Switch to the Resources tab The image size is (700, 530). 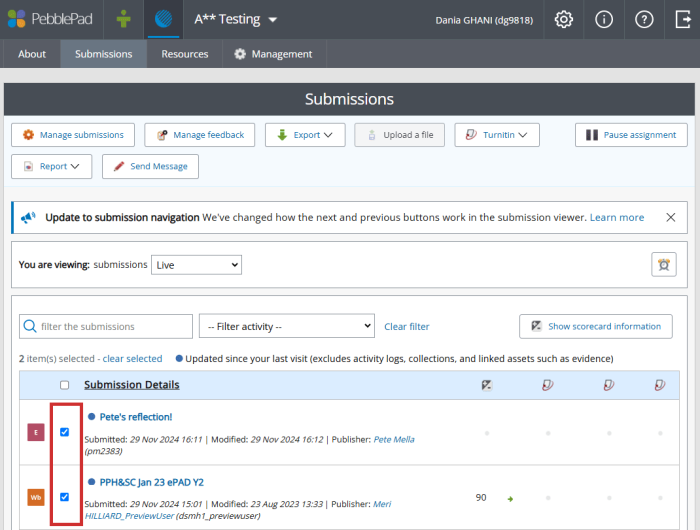point(185,54)
